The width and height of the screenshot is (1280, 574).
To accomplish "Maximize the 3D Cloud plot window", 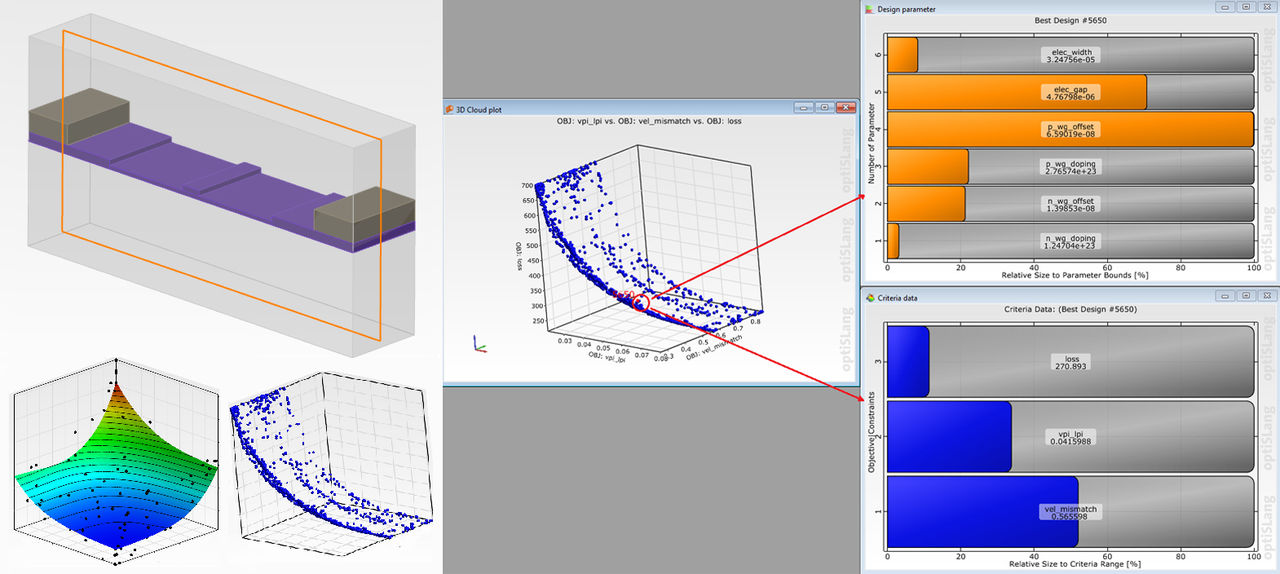I will tap(823, 108).
